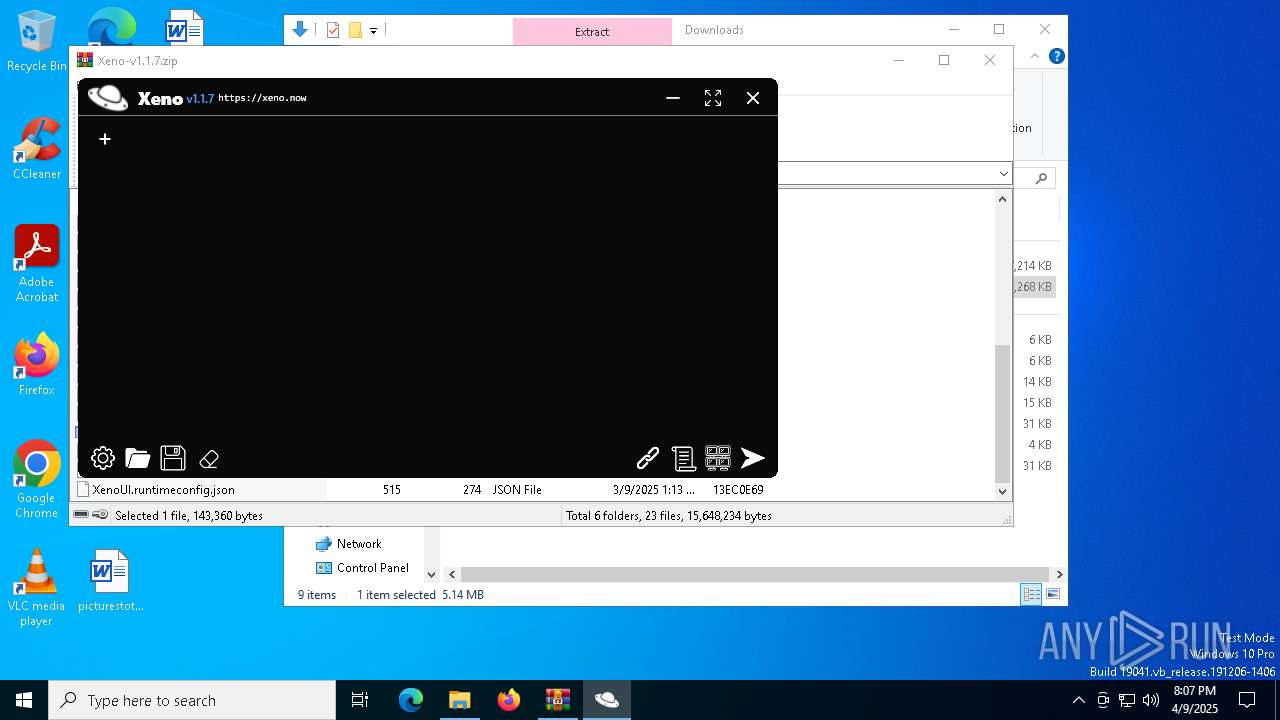Click the taskbar search box
This screenshot has height=720, width=1280.
(x=192, y=700)
